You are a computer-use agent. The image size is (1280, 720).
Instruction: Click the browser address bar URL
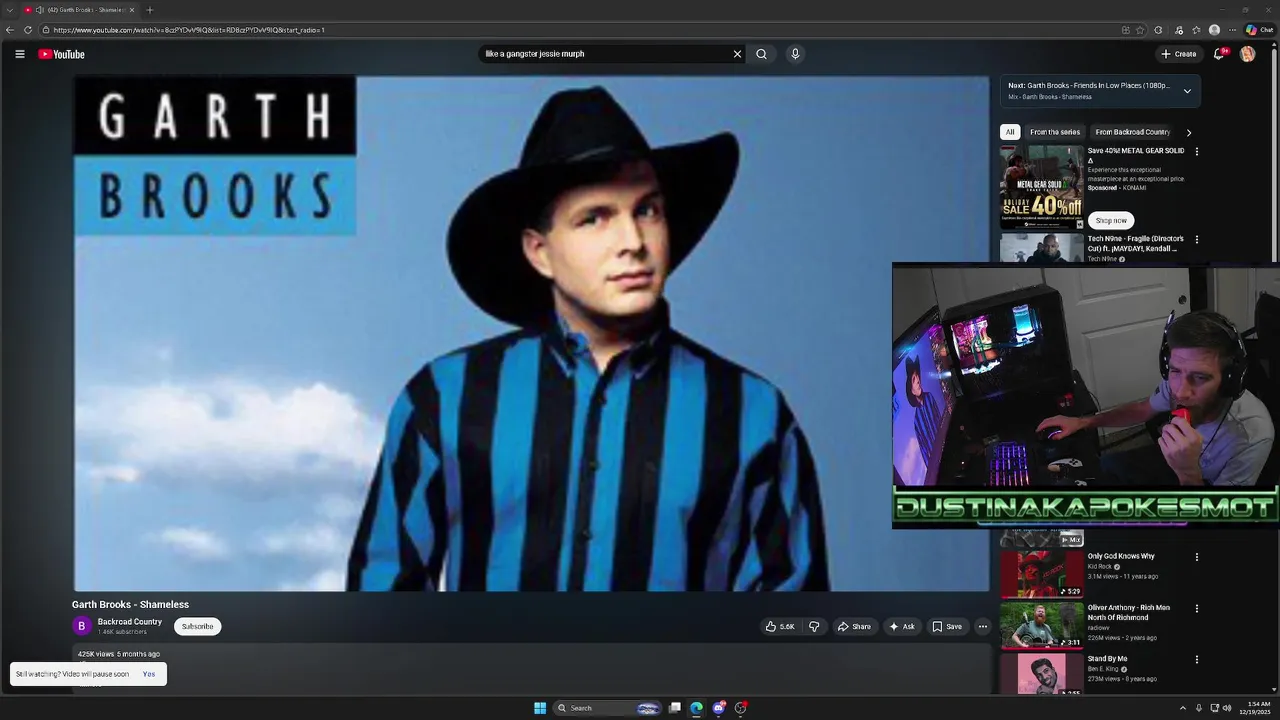[189, 30]
